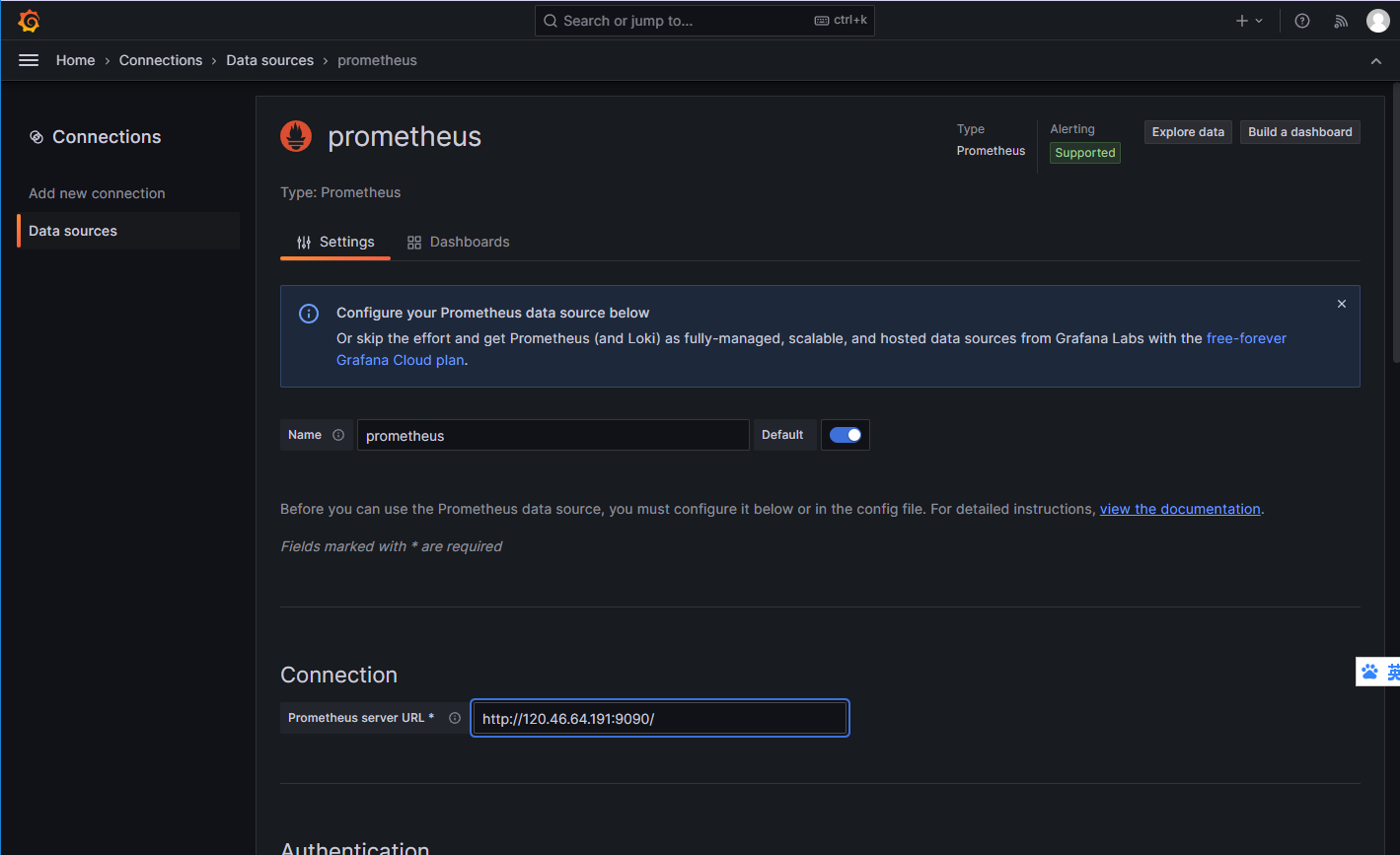This screenshot has width=1400, height=855.
Task: Open the plus (+) create dropdown in the header
Action: pyautogui.click(x=1248, y=20)
